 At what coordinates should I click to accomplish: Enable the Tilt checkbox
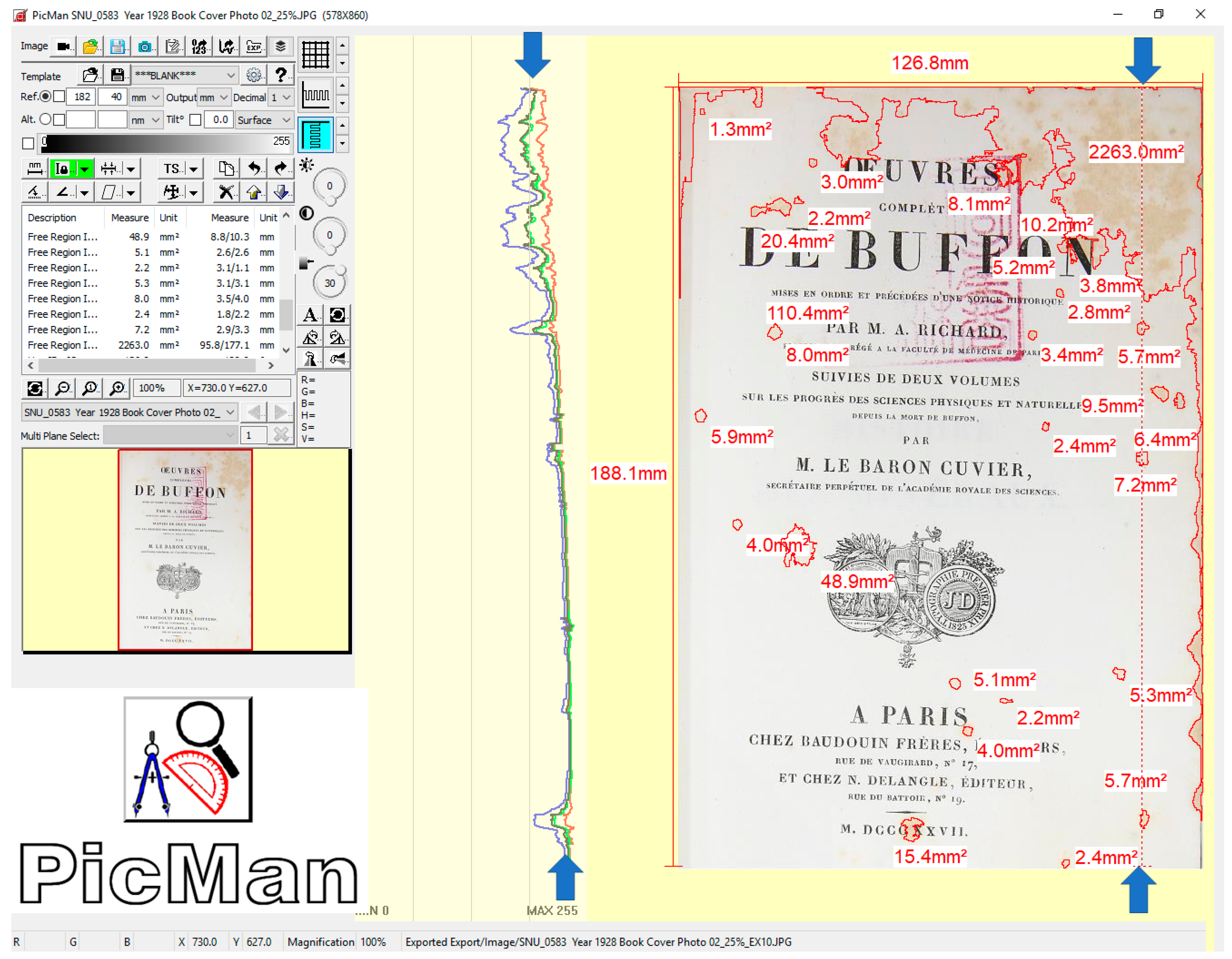195,120
